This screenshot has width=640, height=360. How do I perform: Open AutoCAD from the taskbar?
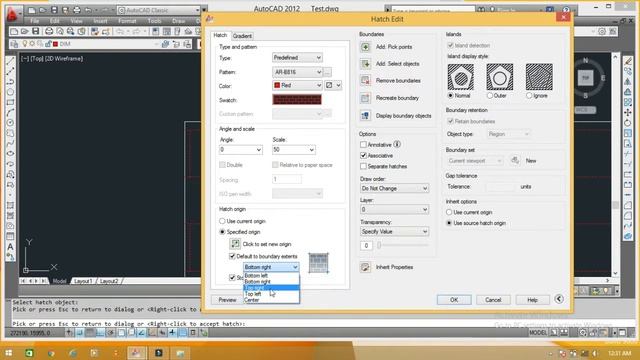tap(137, 353)
